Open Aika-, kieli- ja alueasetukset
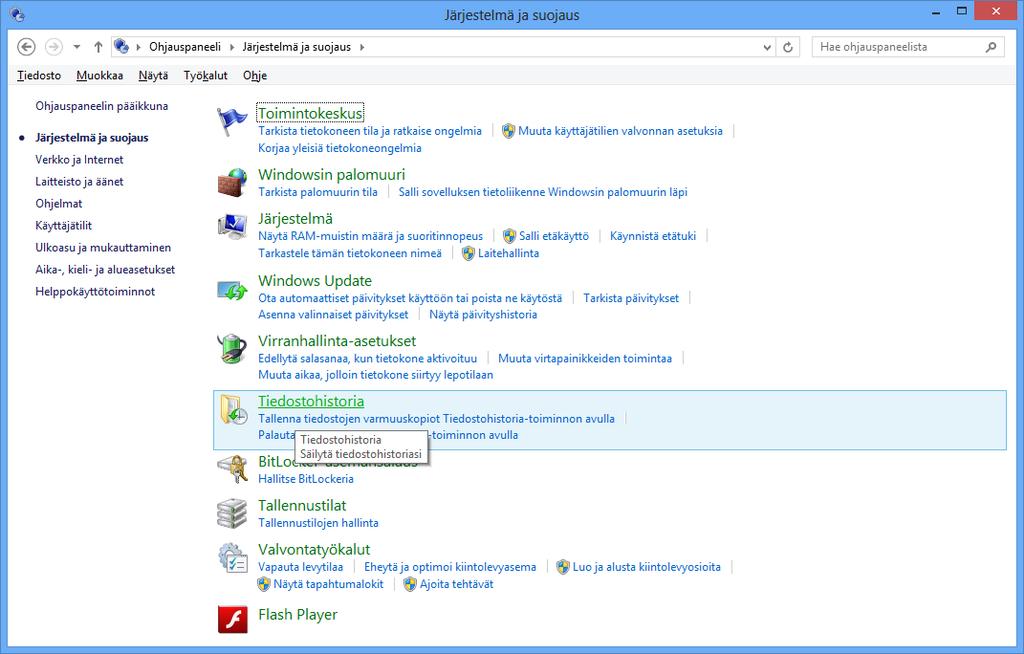 click(105, 269)
